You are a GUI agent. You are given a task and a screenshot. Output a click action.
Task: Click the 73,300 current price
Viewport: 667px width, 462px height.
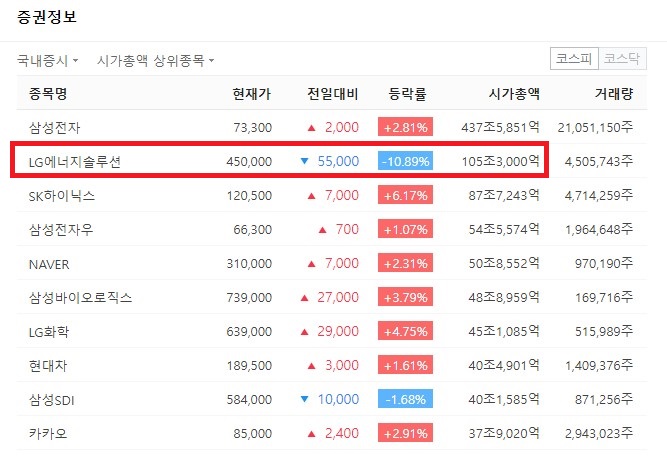[x=252, y=127]
